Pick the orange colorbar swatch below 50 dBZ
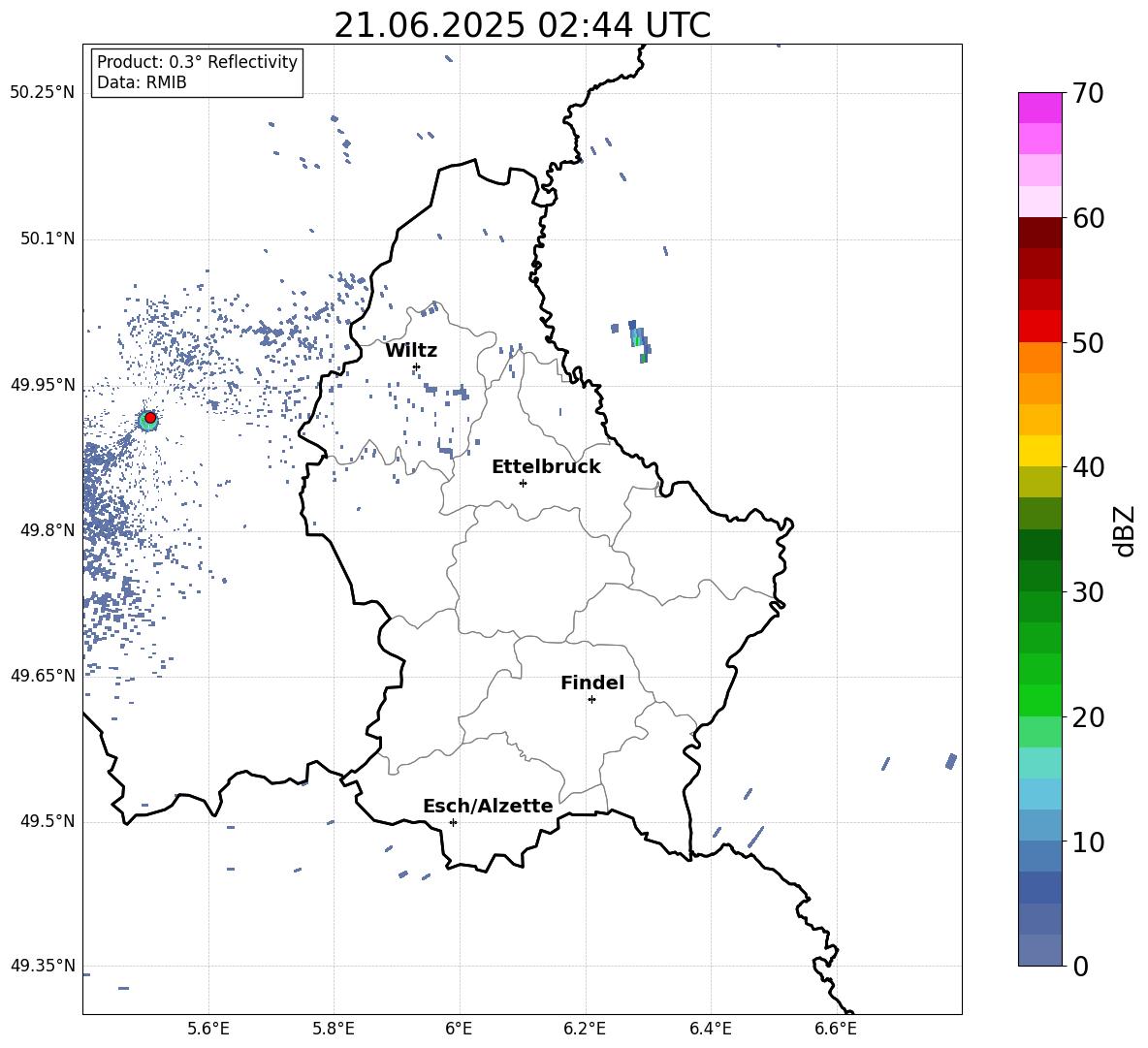This screenshot has width=1148, height=1048. [1039, 358]
